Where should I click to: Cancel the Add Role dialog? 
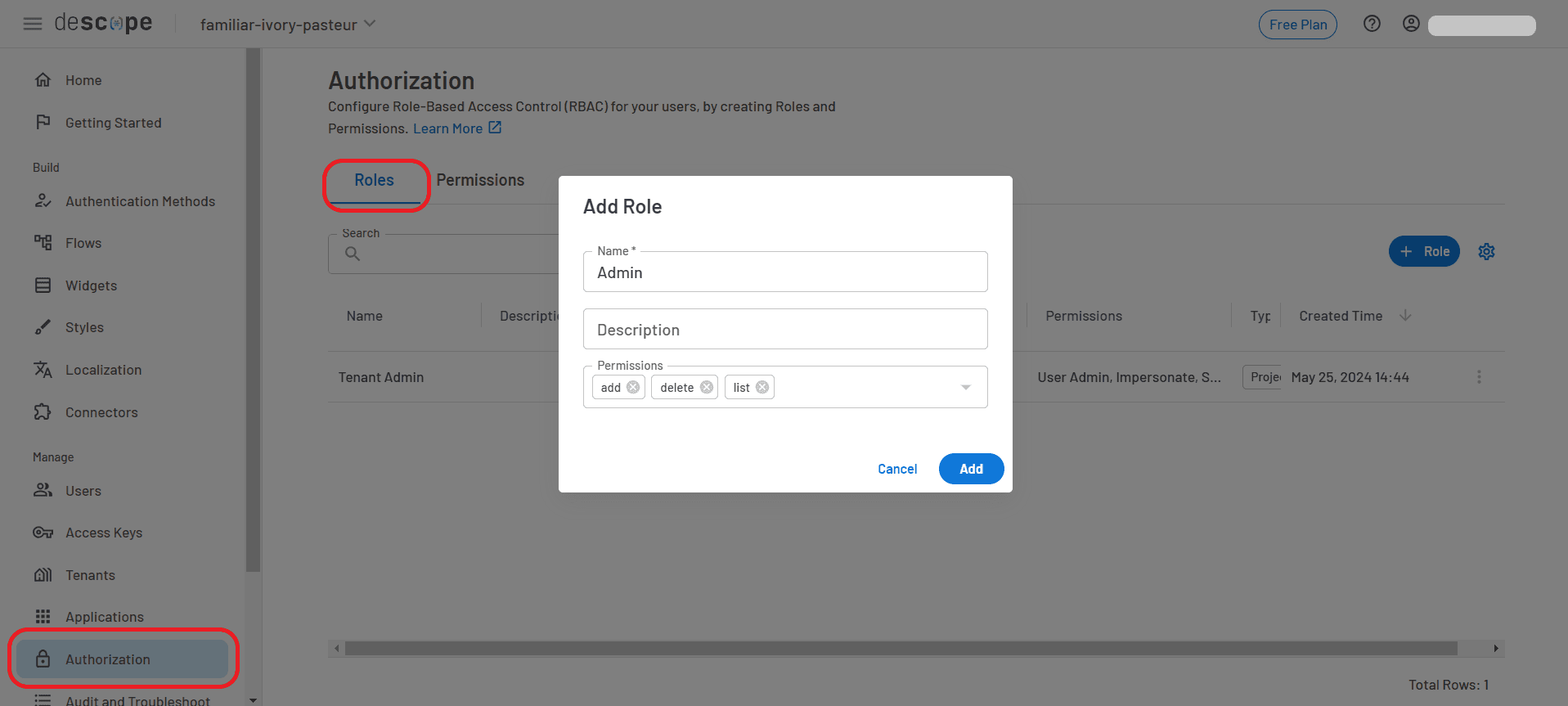coord(897,469)
